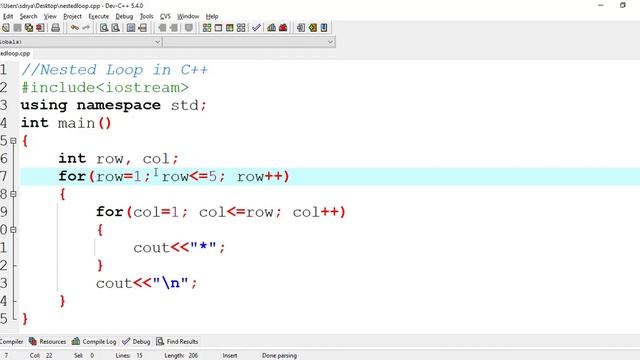
Task: Click 'col<=row' in the inner for loop
Action: (236, 212)
